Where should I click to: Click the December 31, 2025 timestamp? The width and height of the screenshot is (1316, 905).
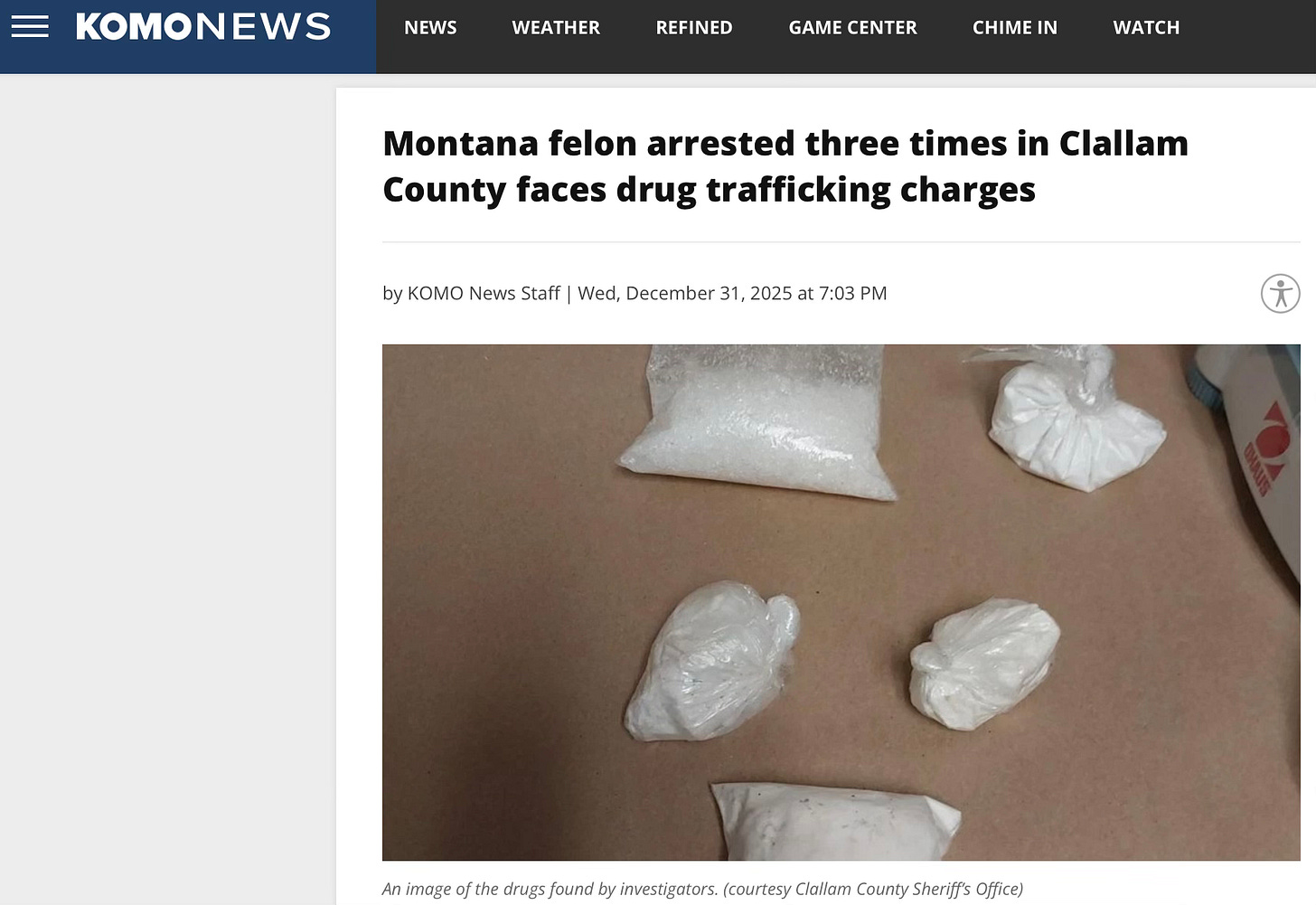732,293
